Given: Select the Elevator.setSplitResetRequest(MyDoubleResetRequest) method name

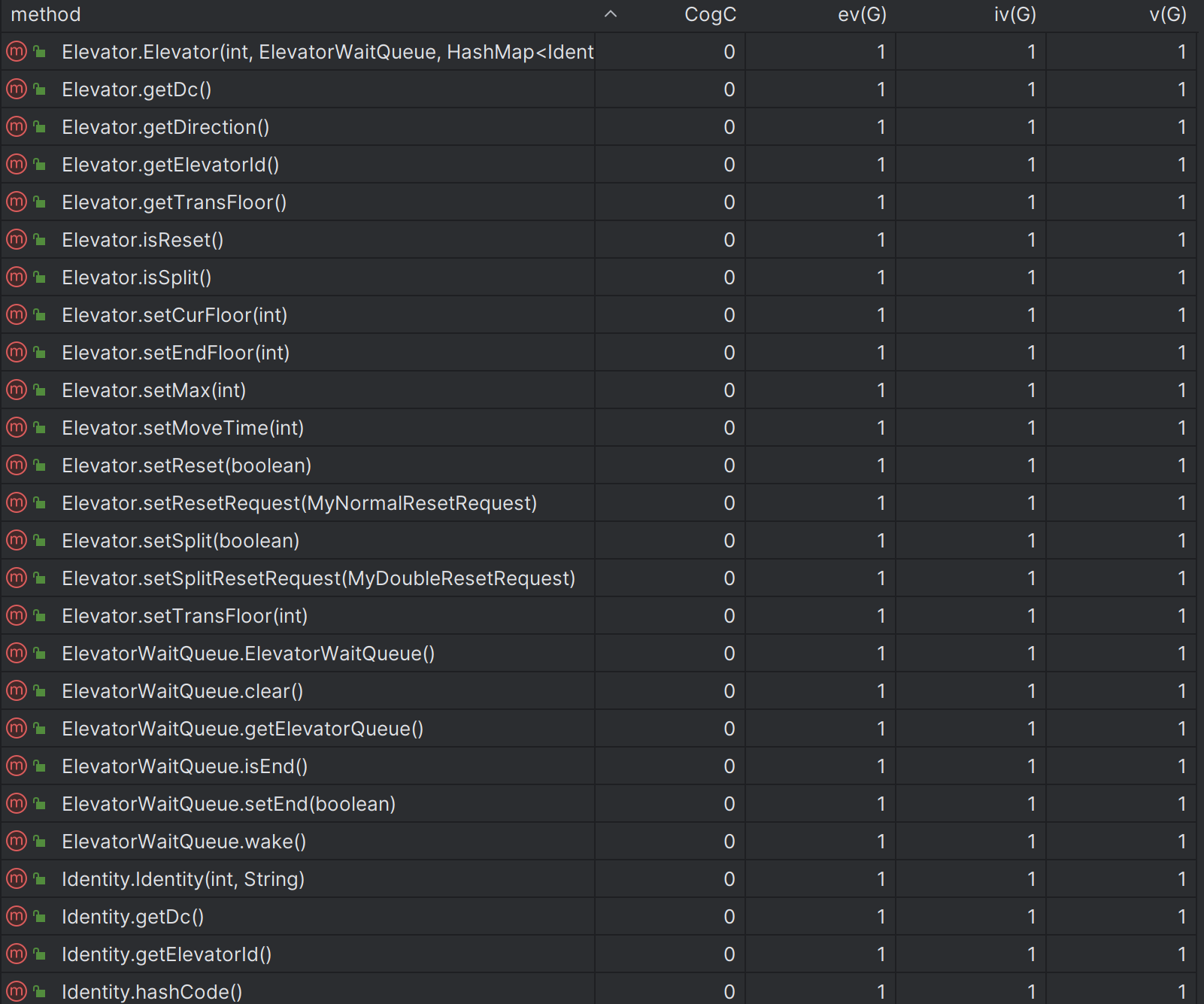Looking at the screenshot, I should [318, 578].
